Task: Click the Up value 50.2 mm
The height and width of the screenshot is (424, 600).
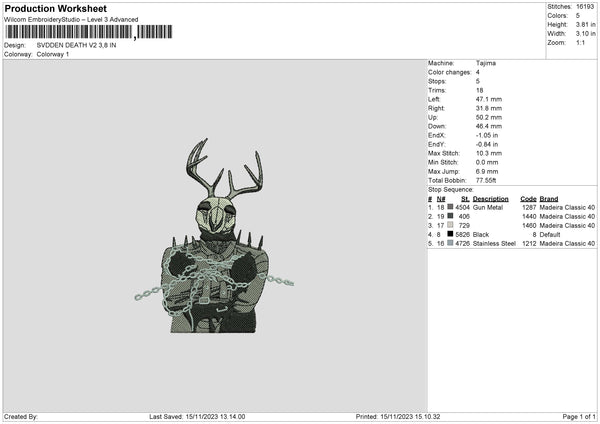Action: [489, 117]
